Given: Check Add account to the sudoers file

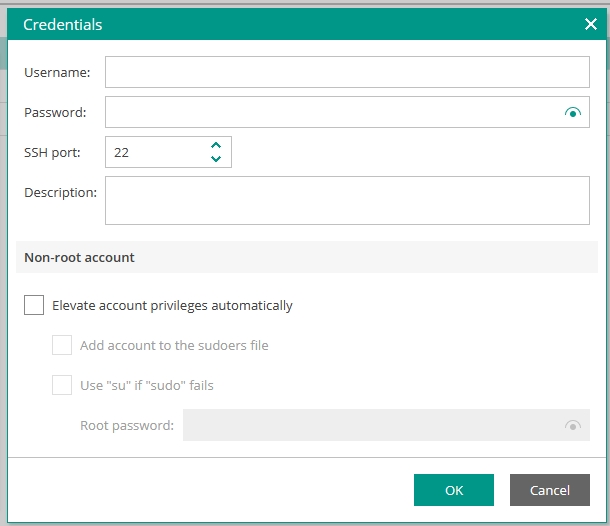Looking at the screenshot, I should 62,345.
